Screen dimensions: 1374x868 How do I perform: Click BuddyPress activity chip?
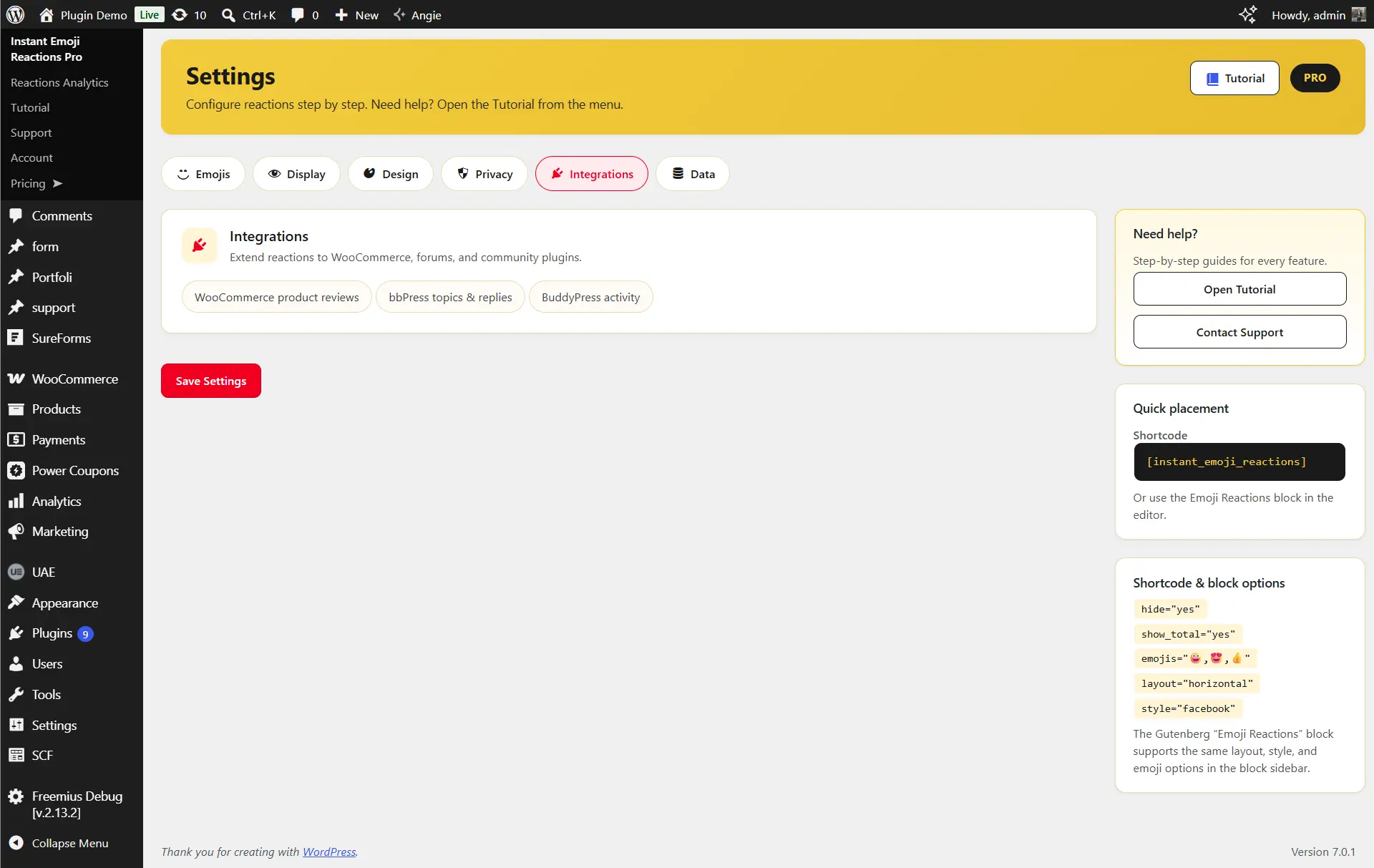(x=591, y=297)
